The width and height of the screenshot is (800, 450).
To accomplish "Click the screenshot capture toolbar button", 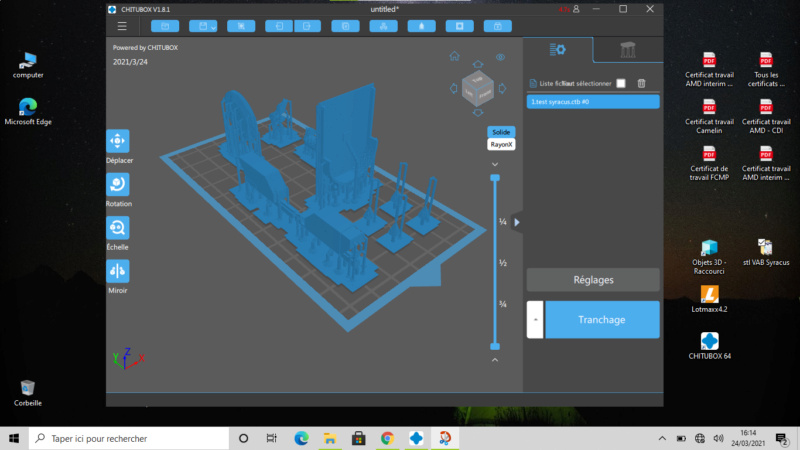I will 241,26.
